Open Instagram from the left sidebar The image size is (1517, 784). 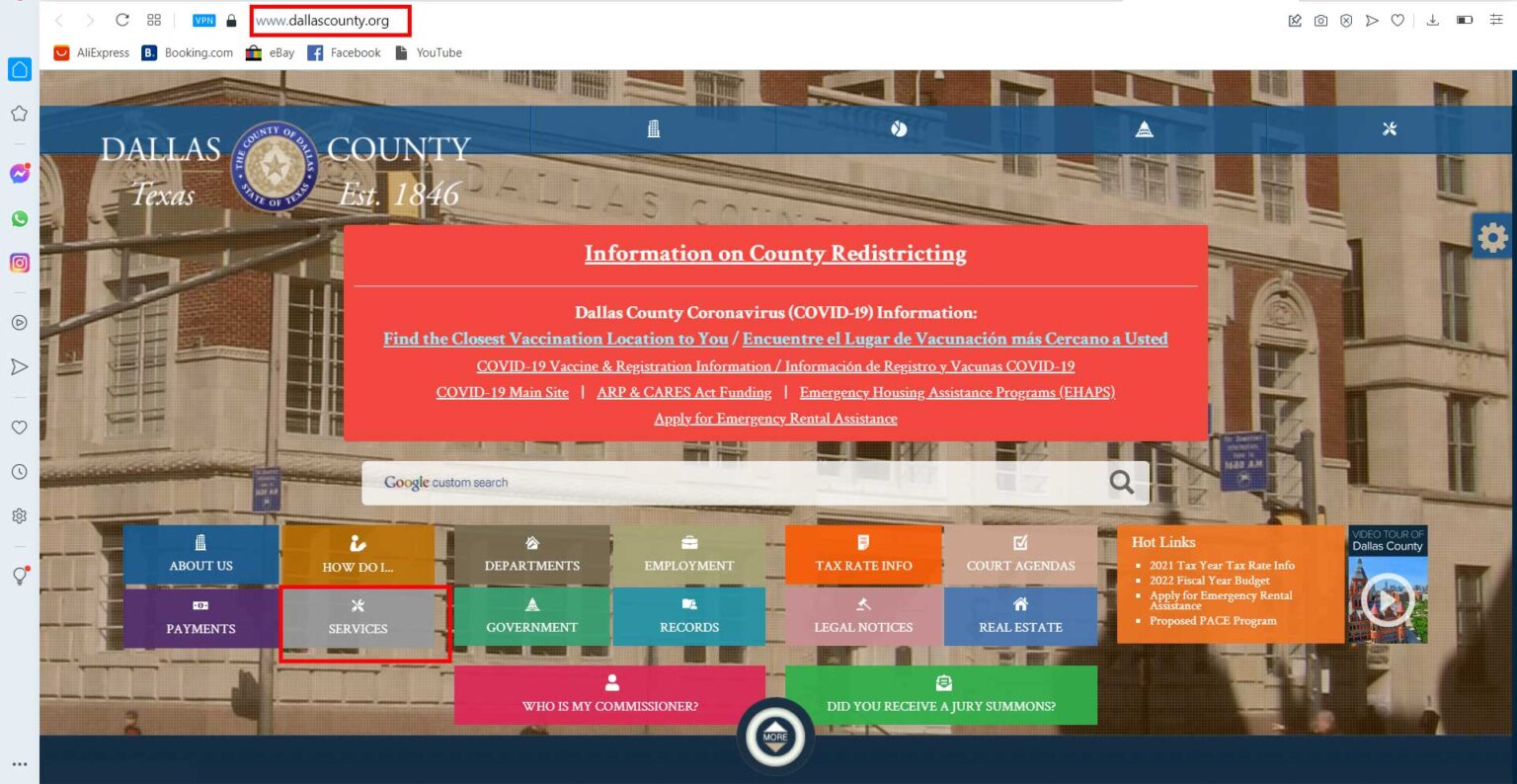pos(19,263)
